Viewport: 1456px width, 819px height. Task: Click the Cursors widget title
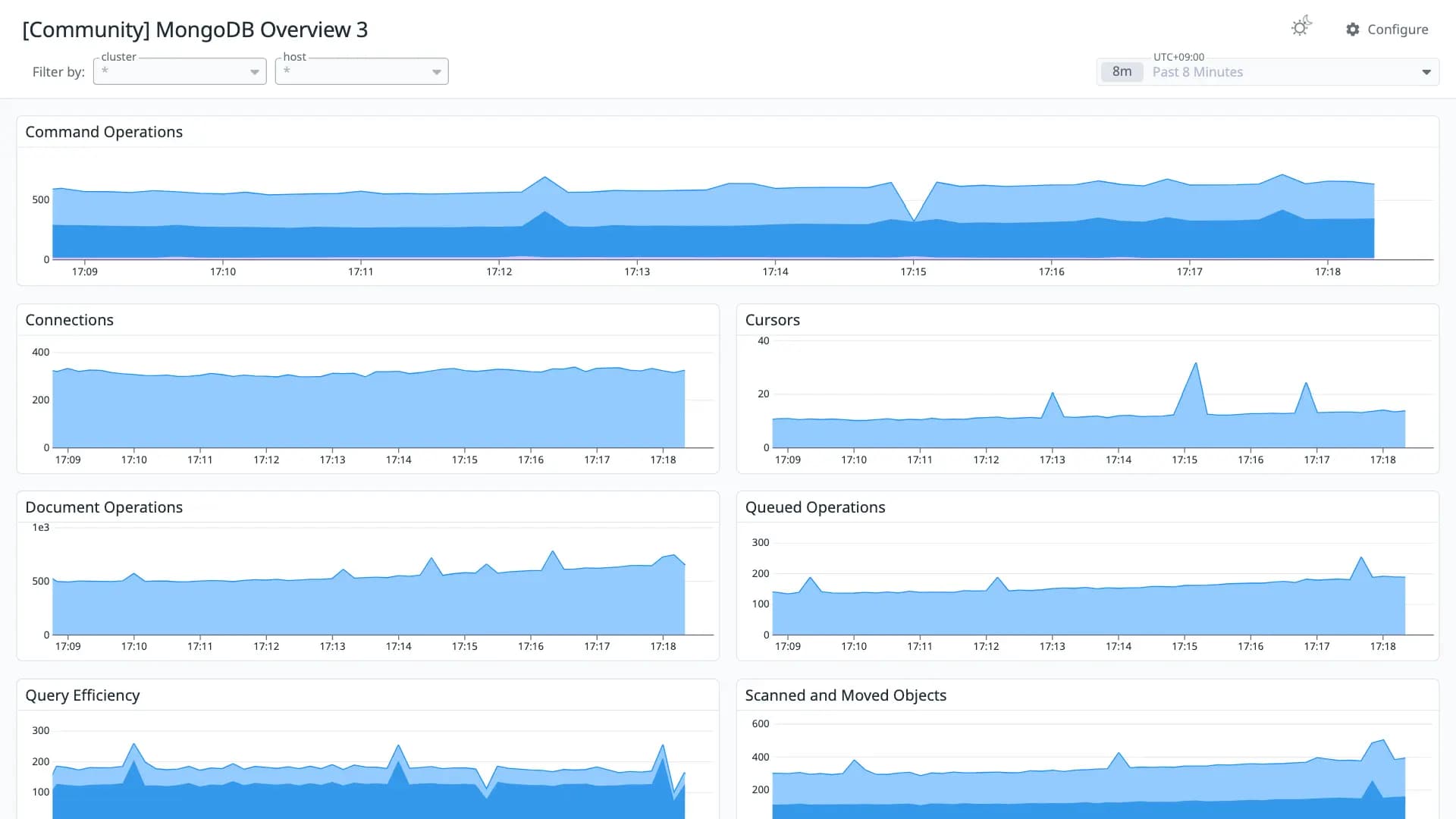[x=772, y=320]
